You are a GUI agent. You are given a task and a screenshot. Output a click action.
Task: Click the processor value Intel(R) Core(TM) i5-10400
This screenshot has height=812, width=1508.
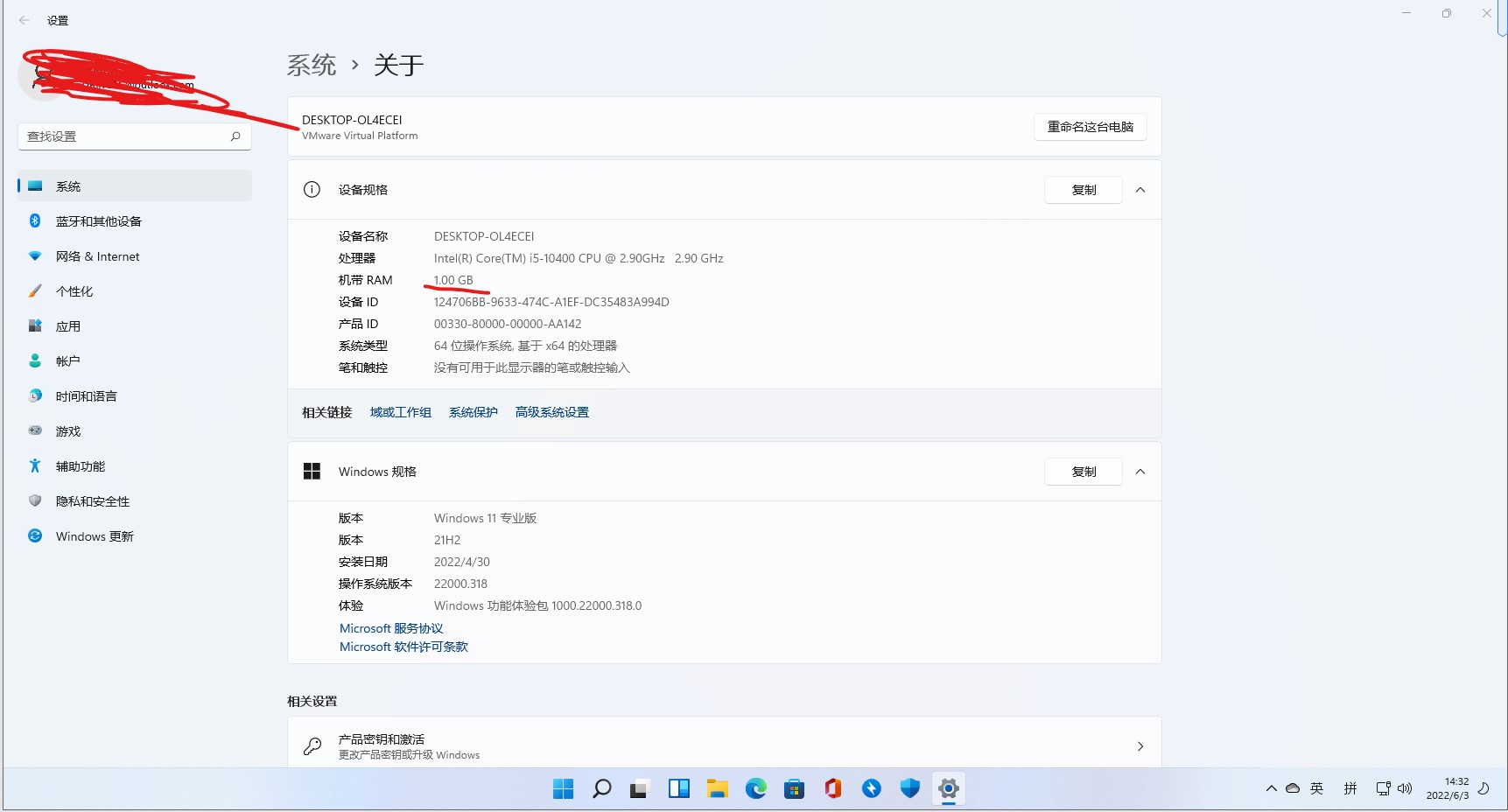coord(579,258)
